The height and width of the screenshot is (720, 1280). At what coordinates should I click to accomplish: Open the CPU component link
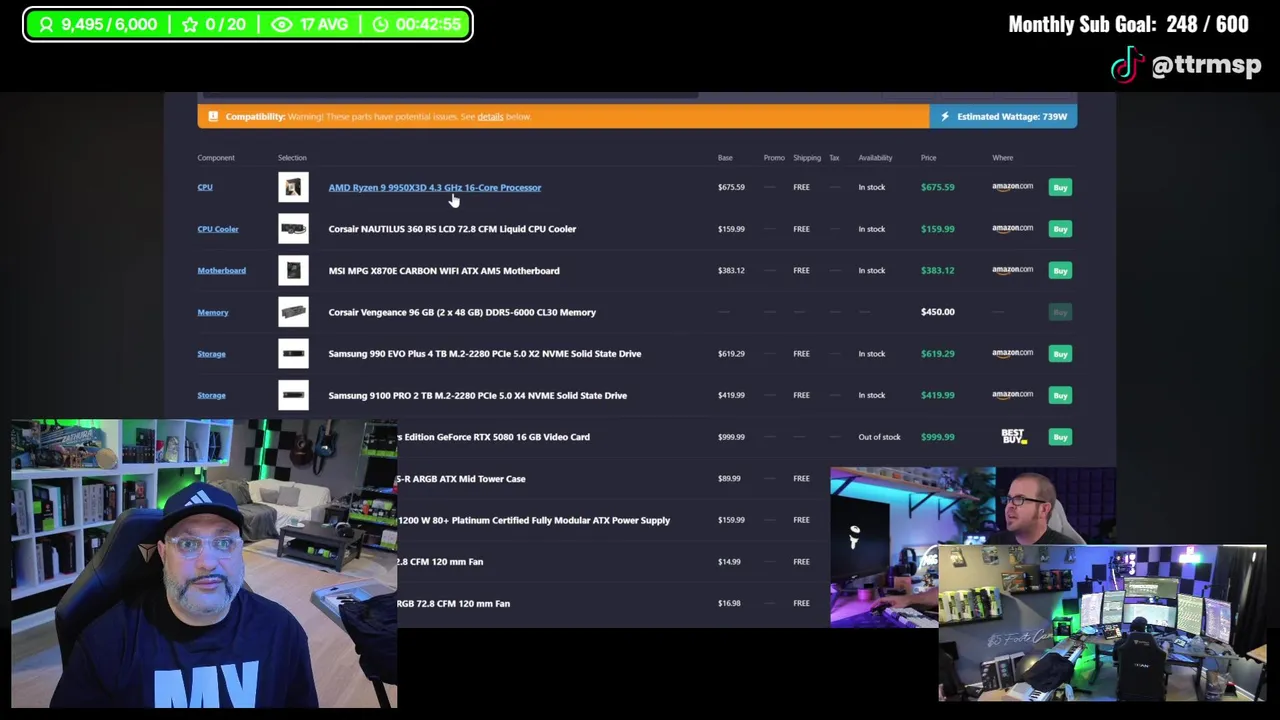pos(205,187)
